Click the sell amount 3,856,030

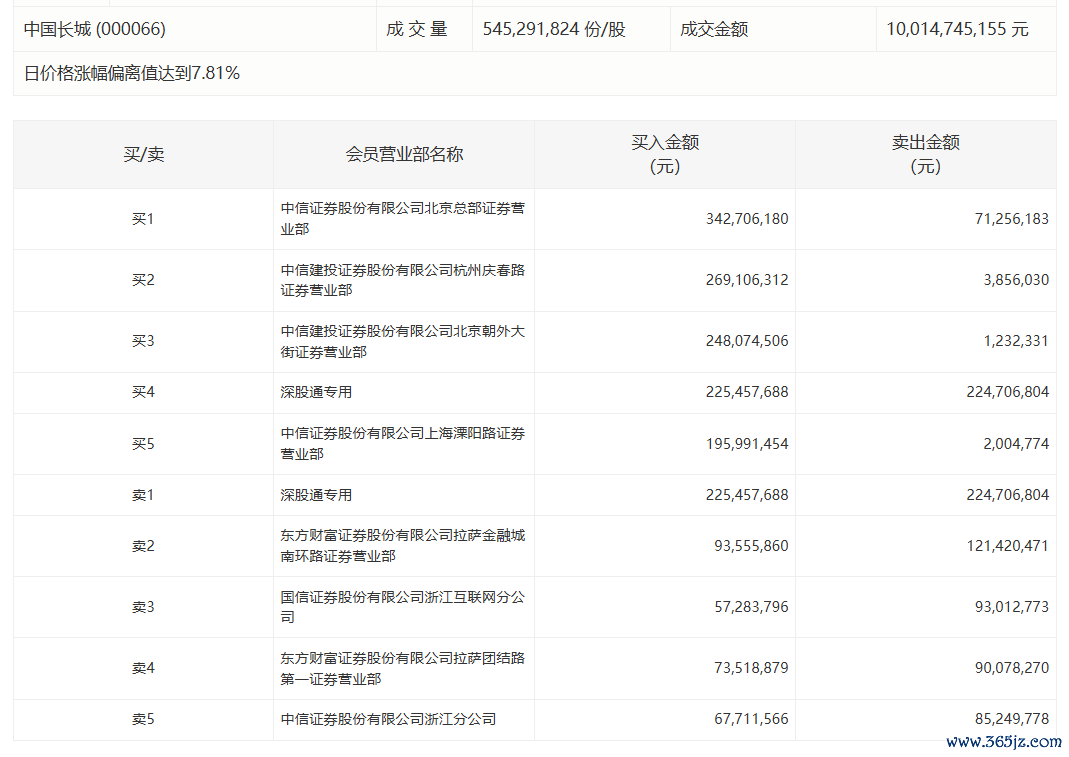[1016, 280]
